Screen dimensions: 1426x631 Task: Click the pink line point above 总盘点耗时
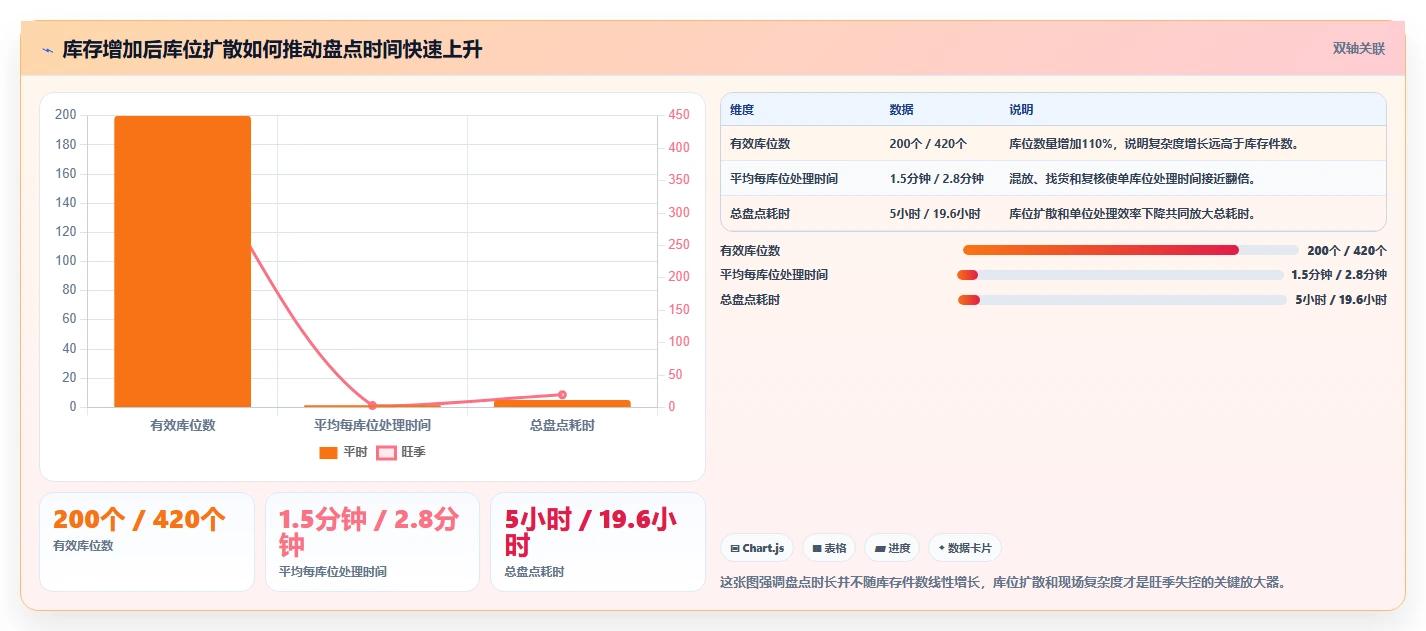(562, 394)
